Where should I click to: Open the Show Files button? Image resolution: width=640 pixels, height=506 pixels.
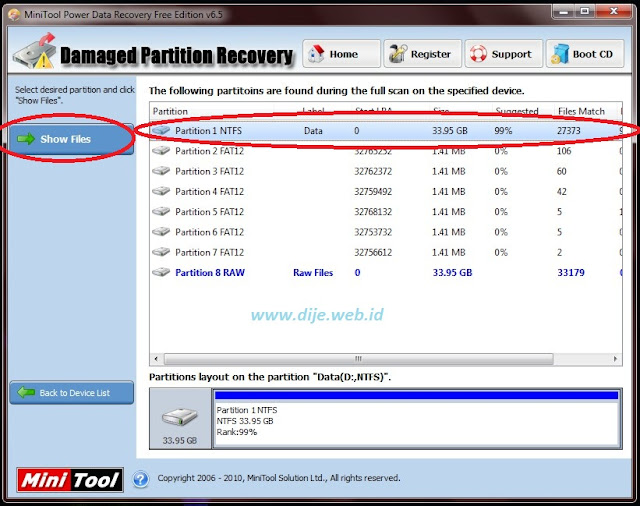coord(71,139)
